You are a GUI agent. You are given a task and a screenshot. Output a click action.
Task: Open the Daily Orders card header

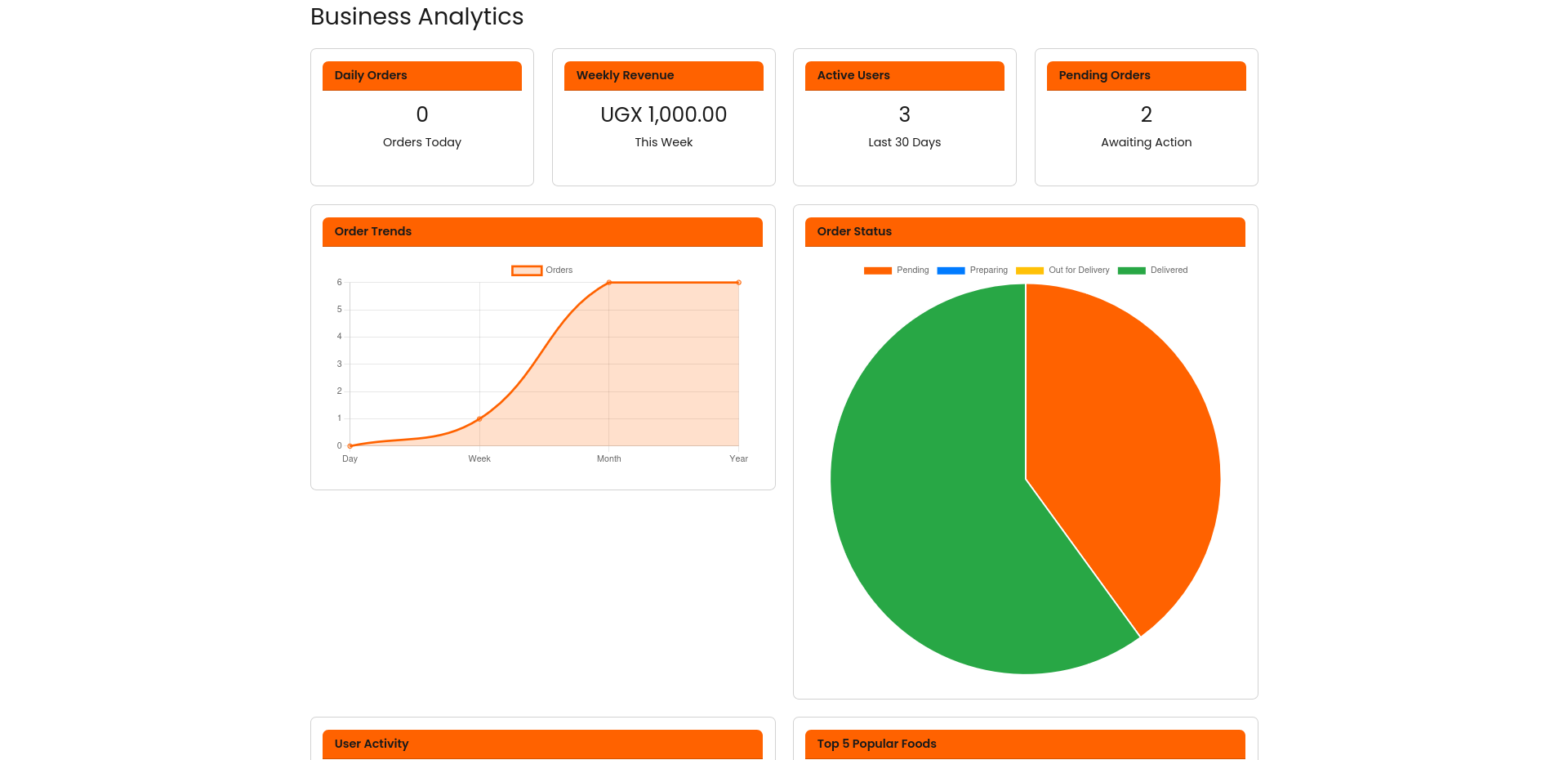coord(421,75)
